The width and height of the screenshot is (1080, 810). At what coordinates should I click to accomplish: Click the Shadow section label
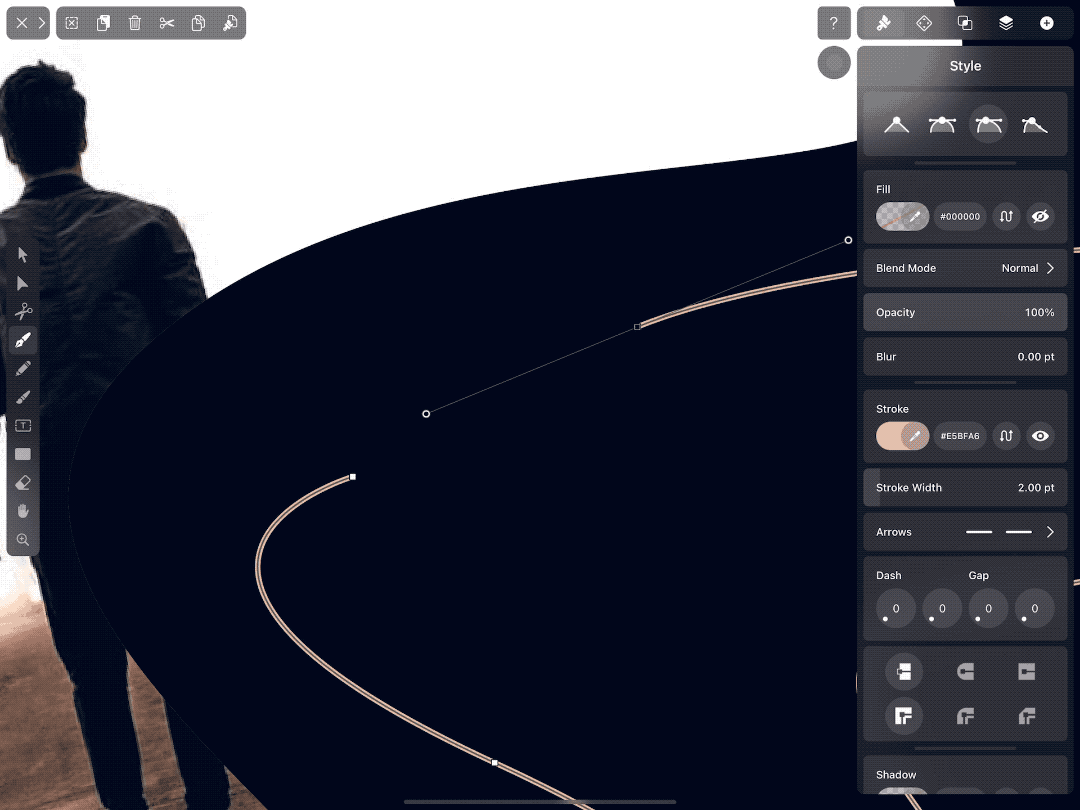pos(896,775)
